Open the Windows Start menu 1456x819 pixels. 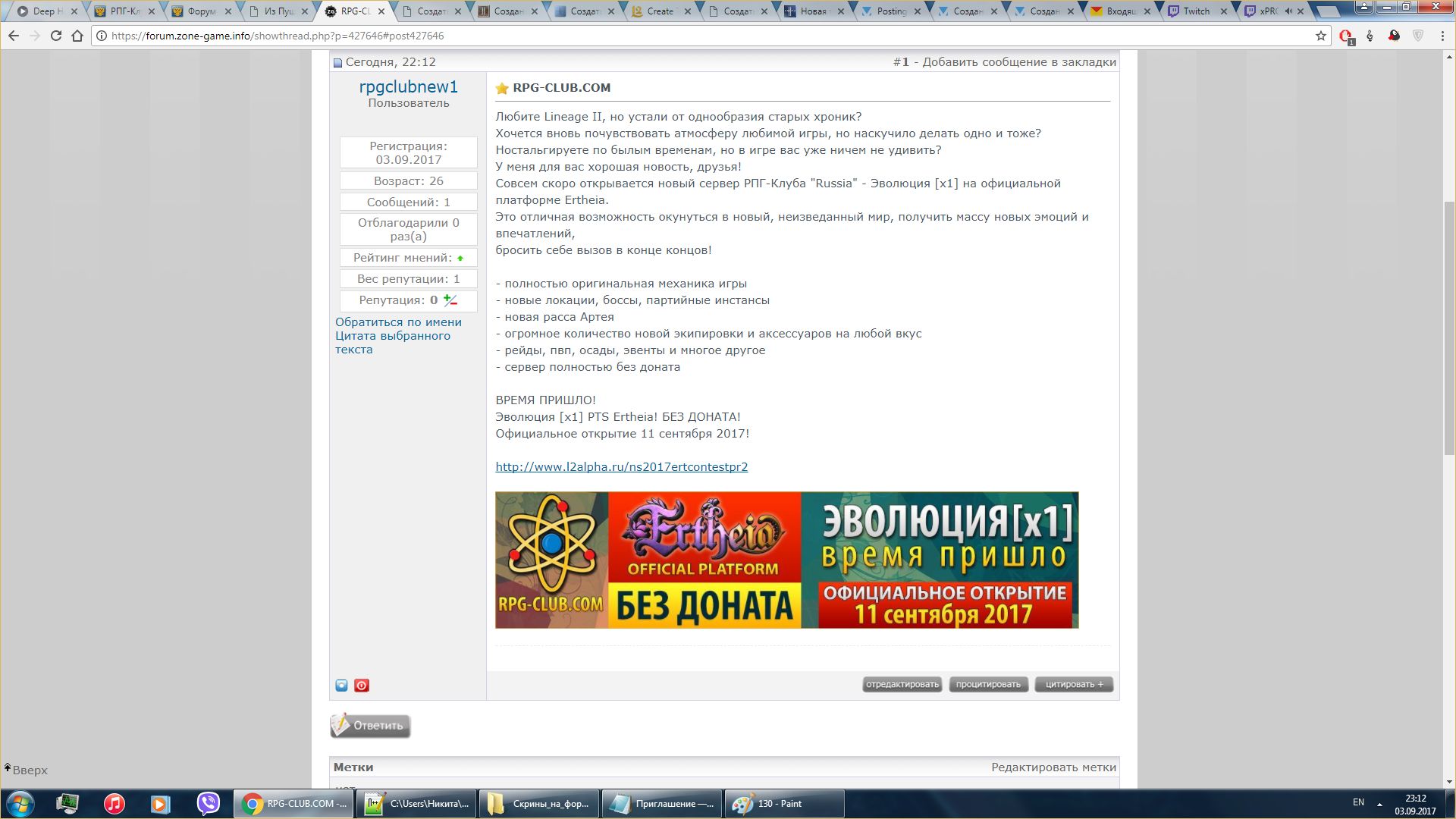click(20, 804)
